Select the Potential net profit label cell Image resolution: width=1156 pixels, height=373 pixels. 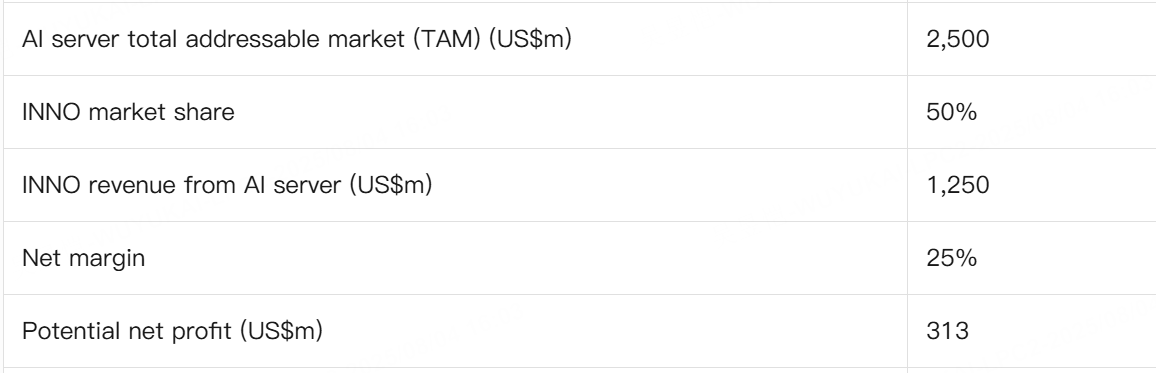point(455,331)
